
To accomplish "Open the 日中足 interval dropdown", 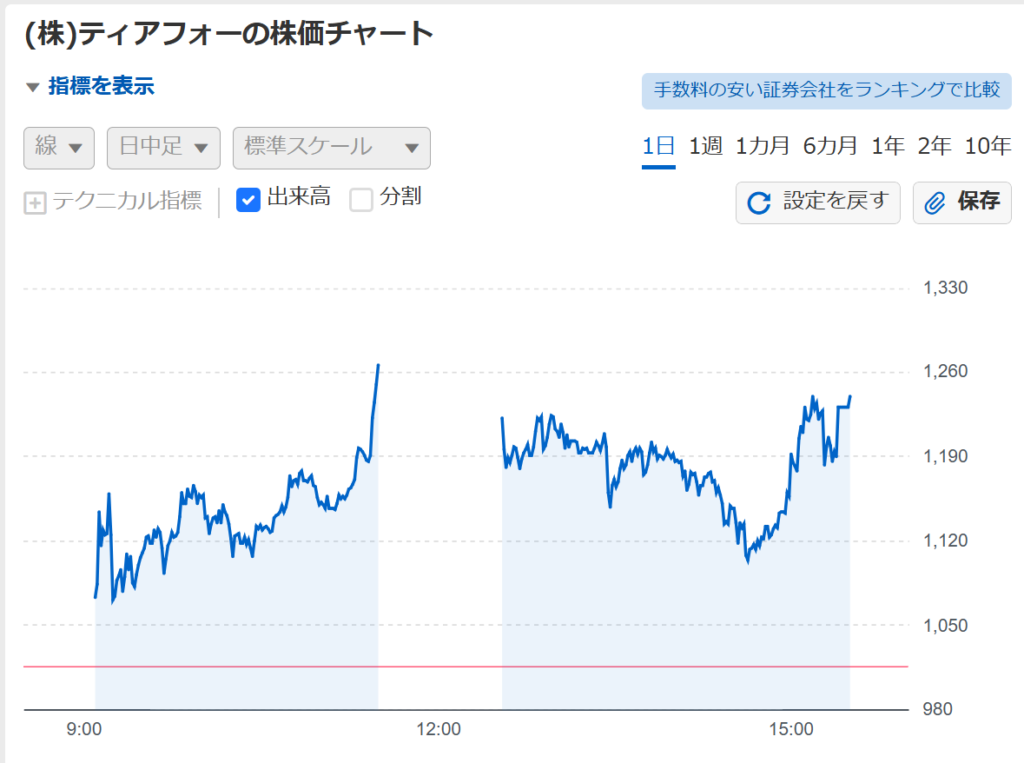I will 163,148.
